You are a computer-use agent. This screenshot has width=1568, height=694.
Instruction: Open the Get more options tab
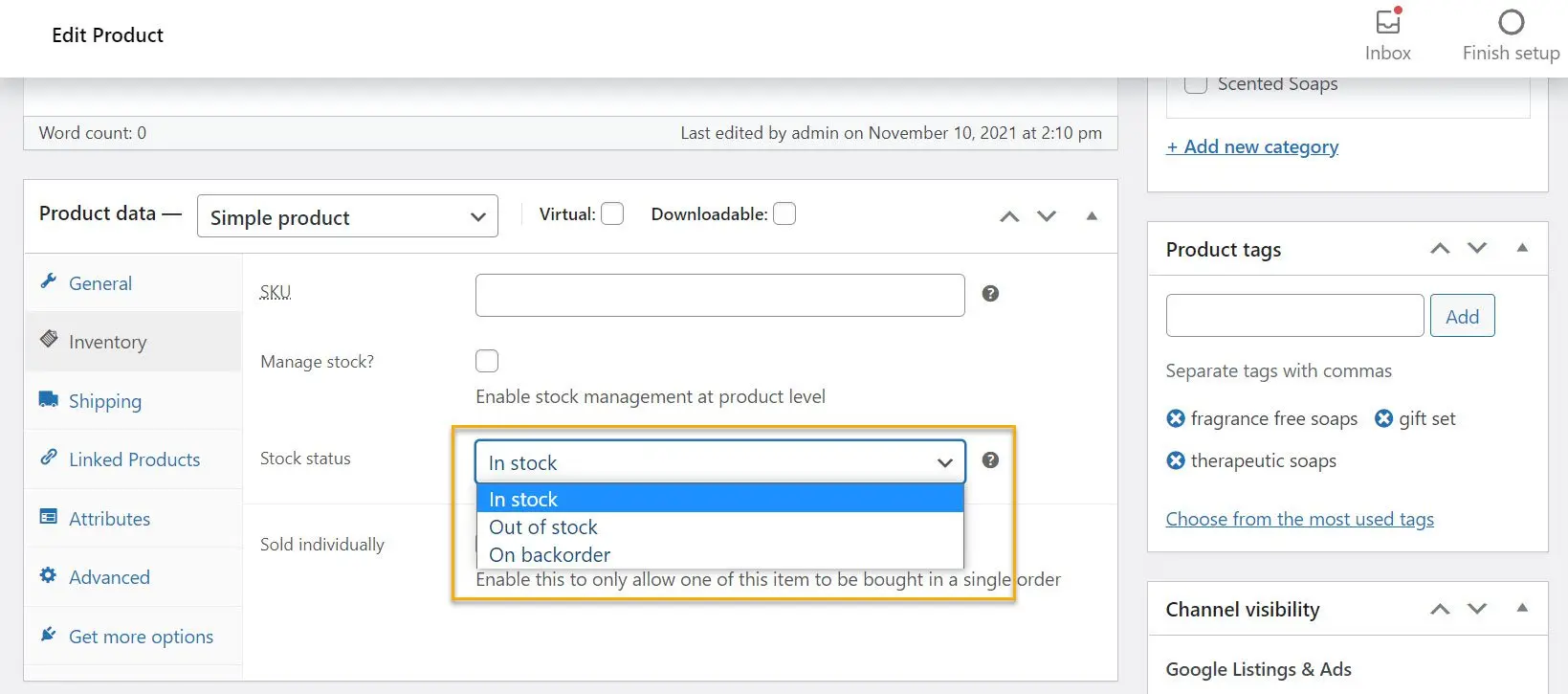coord(133,637)
